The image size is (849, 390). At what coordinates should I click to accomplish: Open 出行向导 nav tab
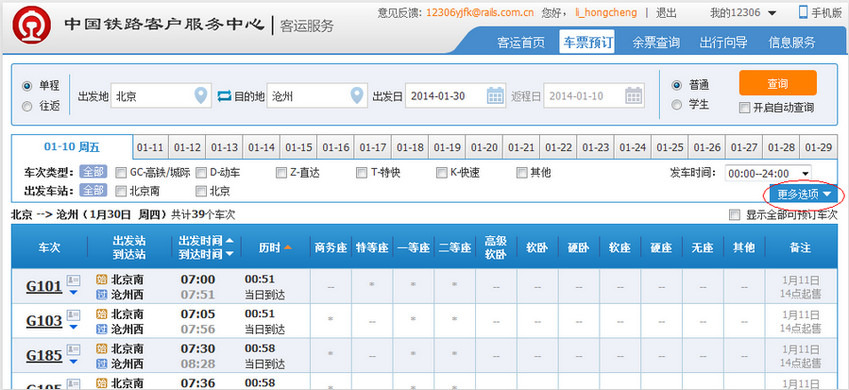[723, 42]
